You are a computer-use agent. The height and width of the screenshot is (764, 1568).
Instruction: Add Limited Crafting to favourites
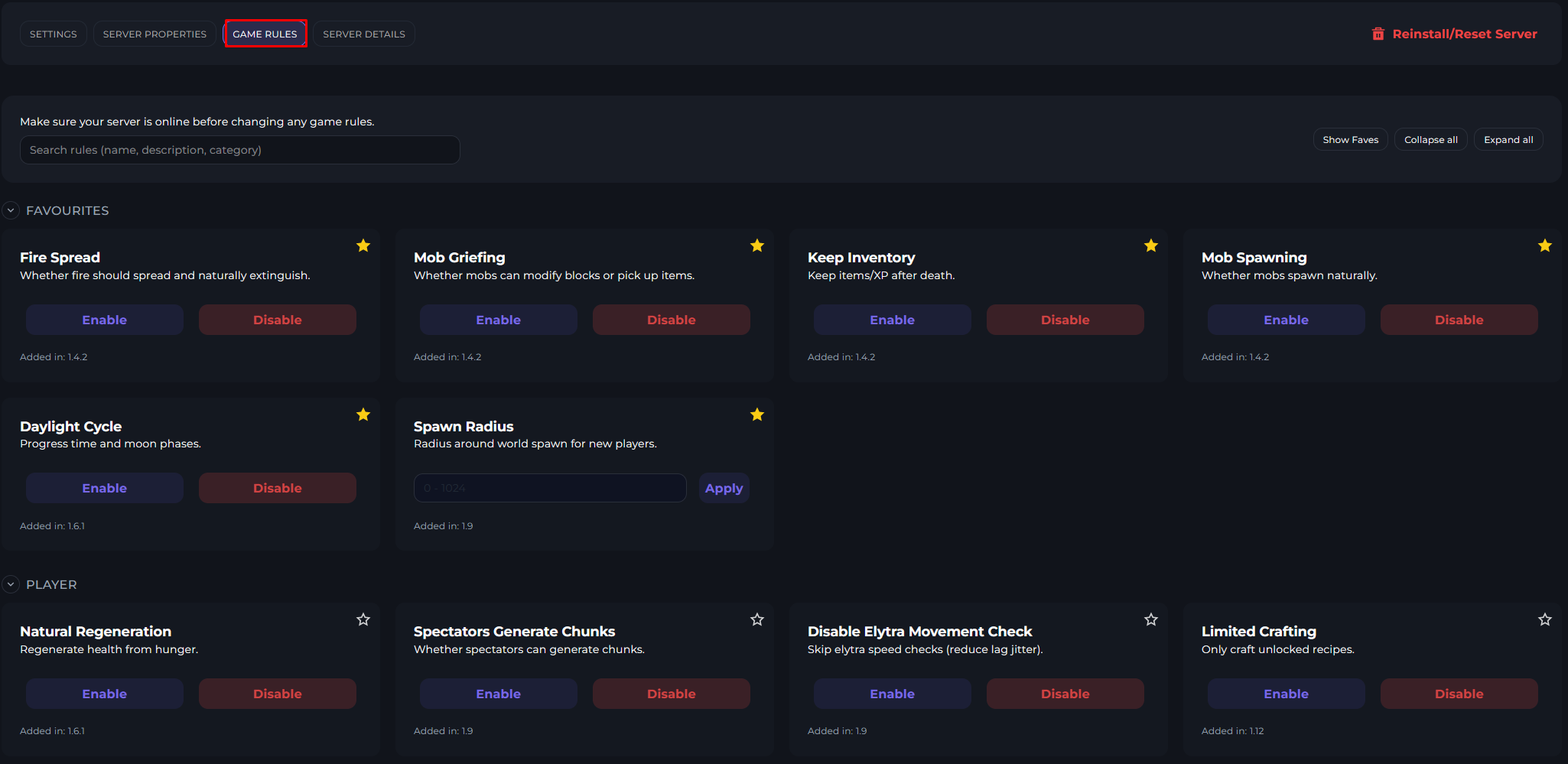click(x=1545, y=619)
